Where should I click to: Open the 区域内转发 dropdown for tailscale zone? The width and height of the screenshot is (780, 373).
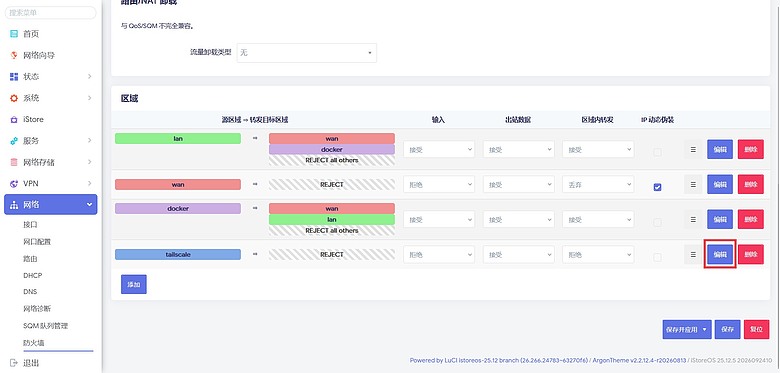point(598,255)
